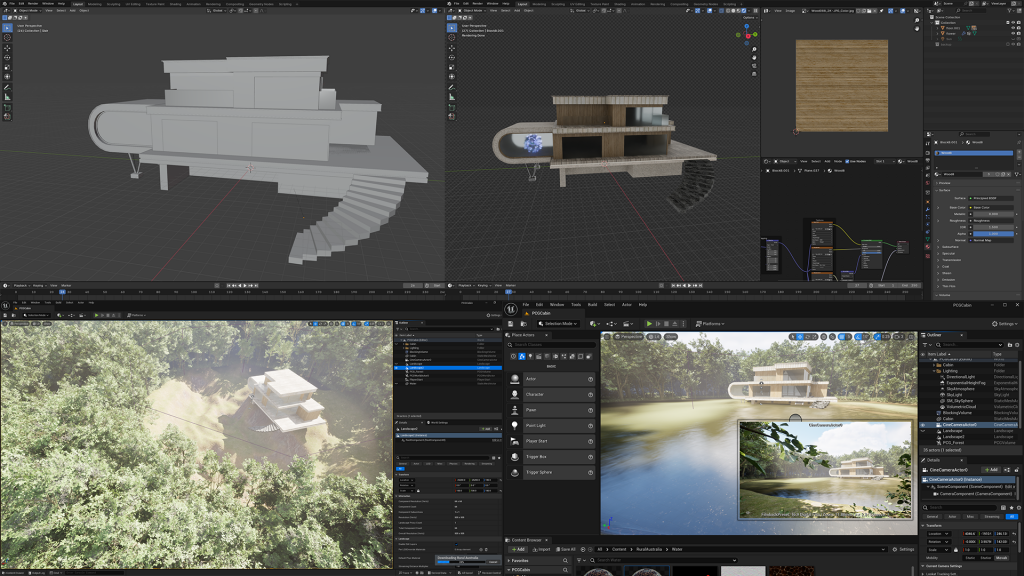Open the Selection Mode dropdown
Screen dimensions: 1024x576
point(560,324)
